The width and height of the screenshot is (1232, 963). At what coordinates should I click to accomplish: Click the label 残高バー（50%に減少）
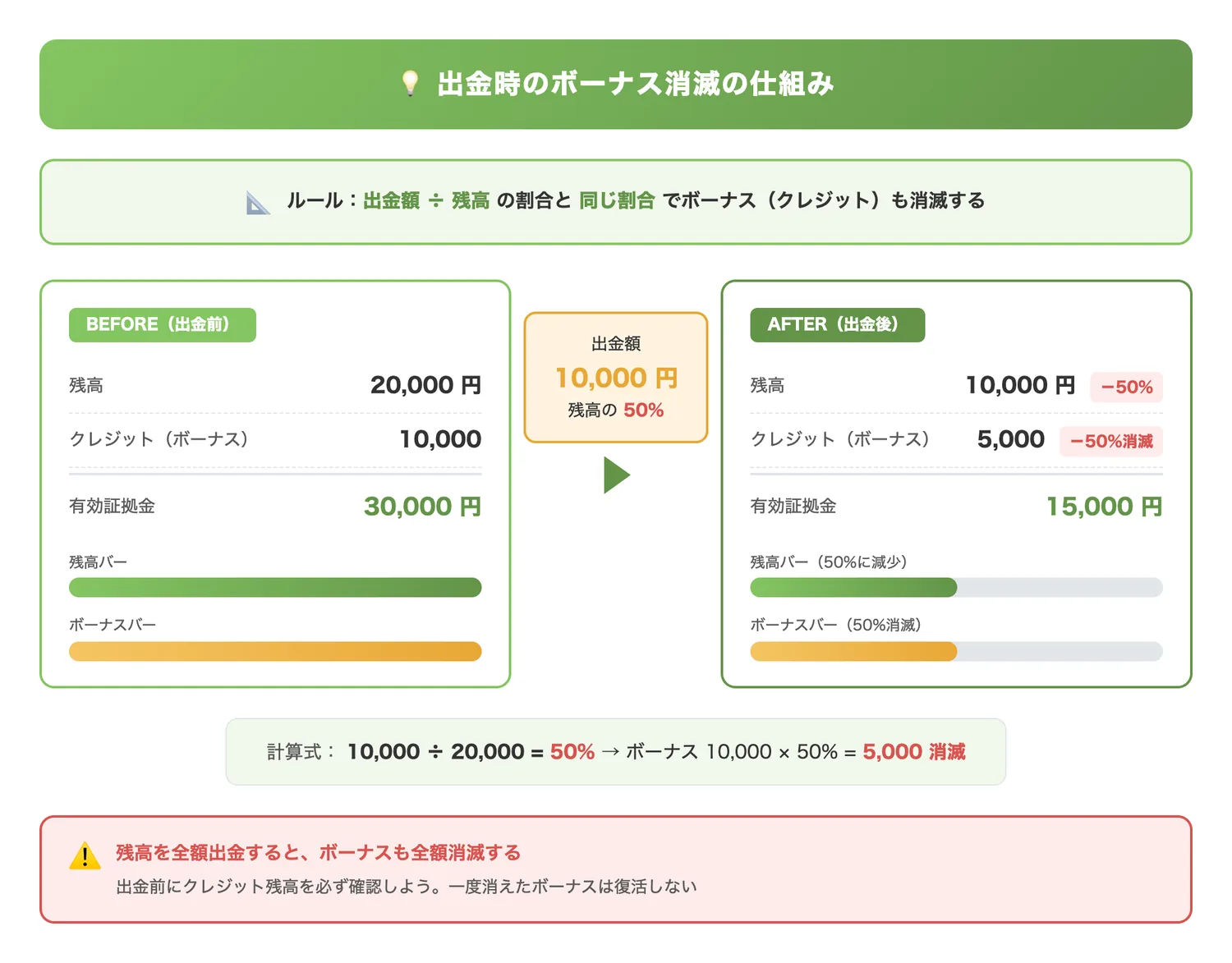(x=829, y=562)
